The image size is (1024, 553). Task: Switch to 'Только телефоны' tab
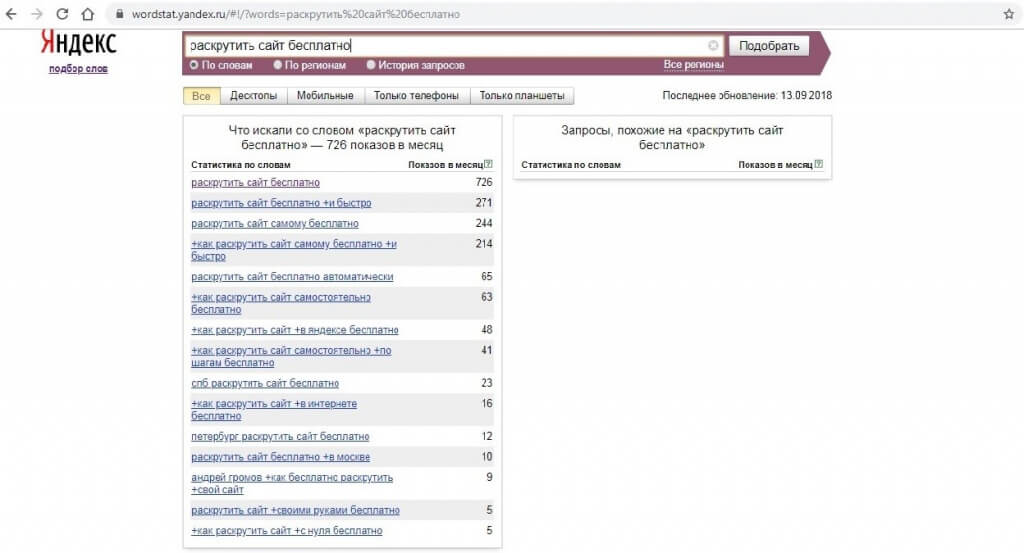click(416, 96)
